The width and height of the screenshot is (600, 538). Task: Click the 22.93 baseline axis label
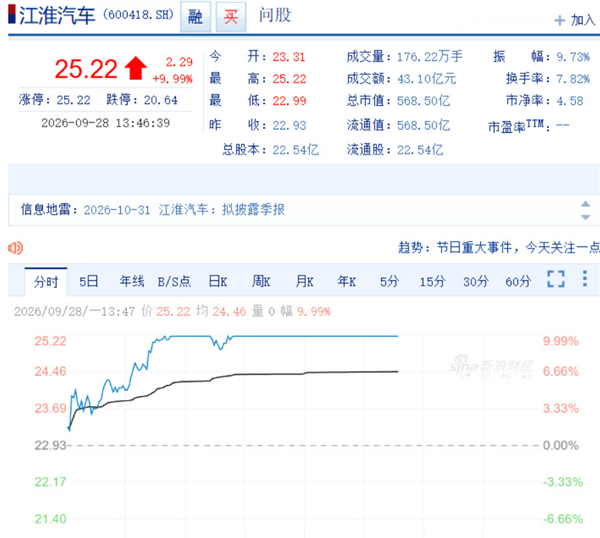point(50,445)
